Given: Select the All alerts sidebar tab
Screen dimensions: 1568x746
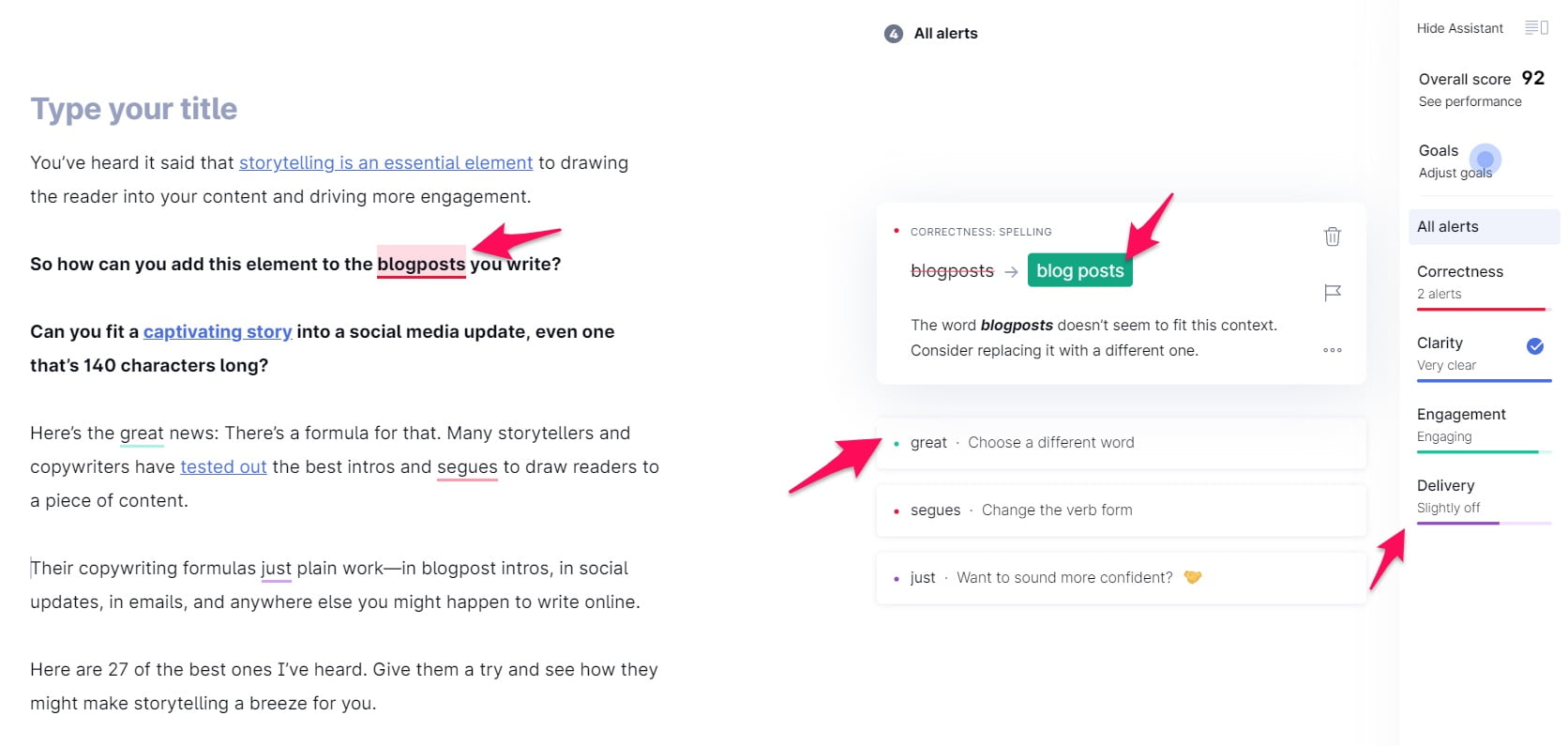Looking at the screenshot, I should (x=1484, y=227).
